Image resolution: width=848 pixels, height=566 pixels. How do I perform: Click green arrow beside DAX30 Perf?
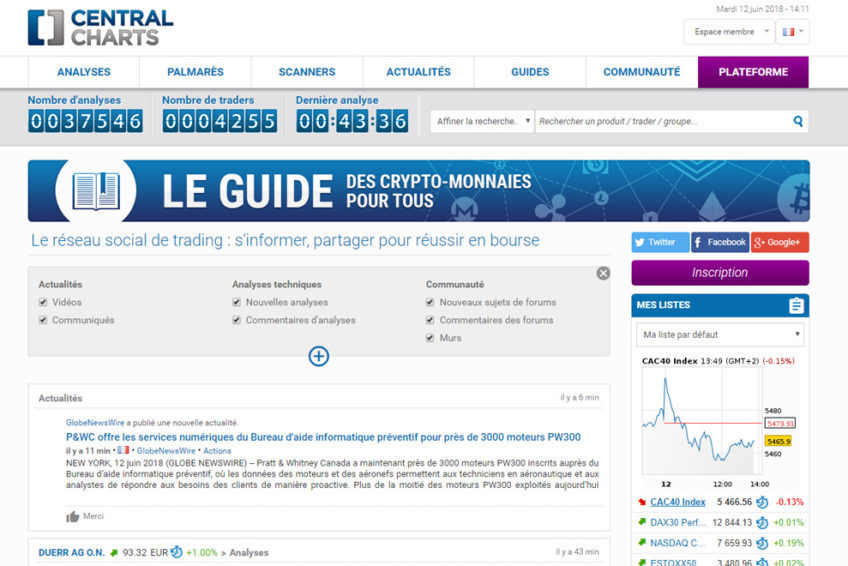pos(642,522)
